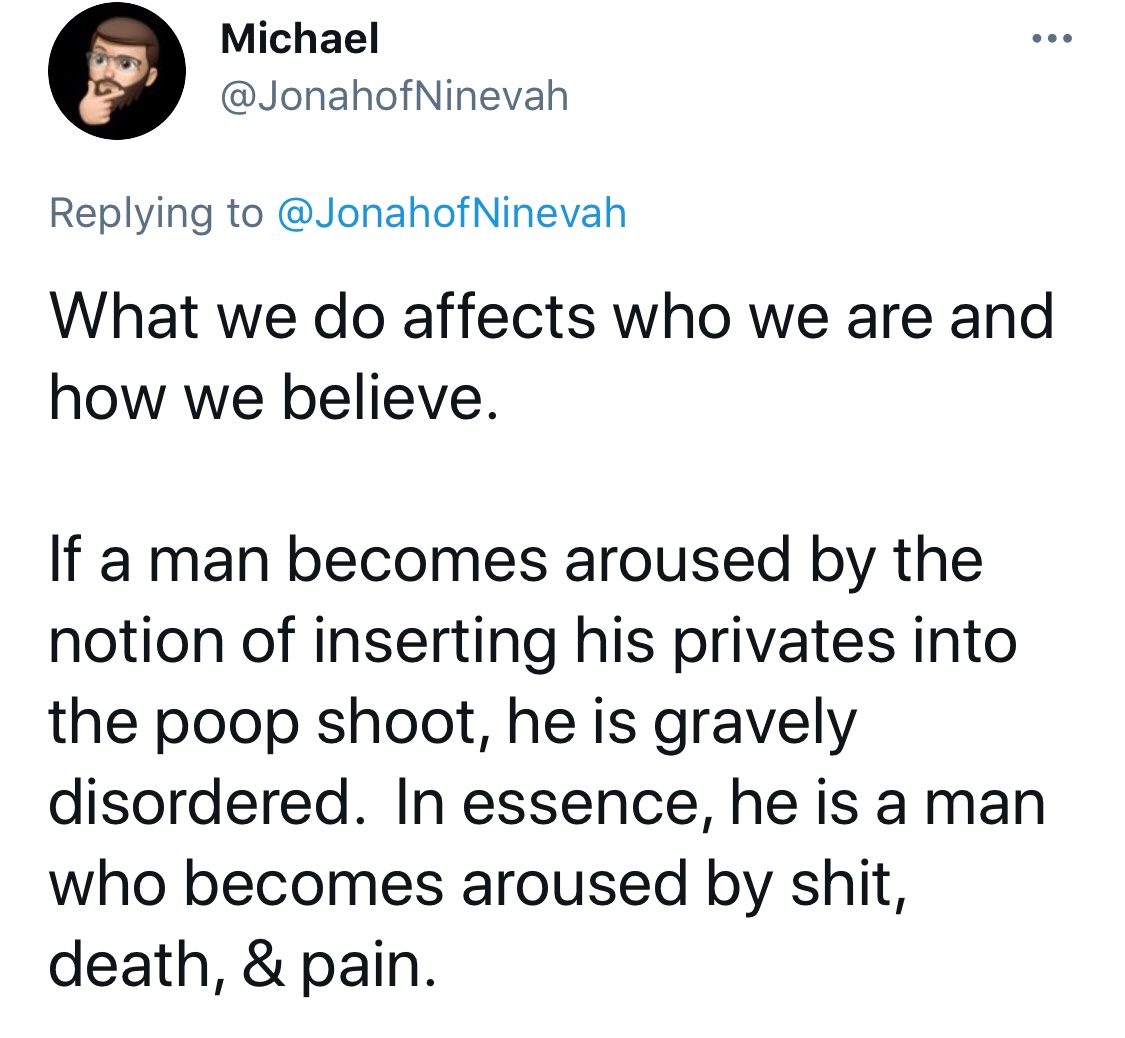Click the line "how we believe."

[273, 397]
